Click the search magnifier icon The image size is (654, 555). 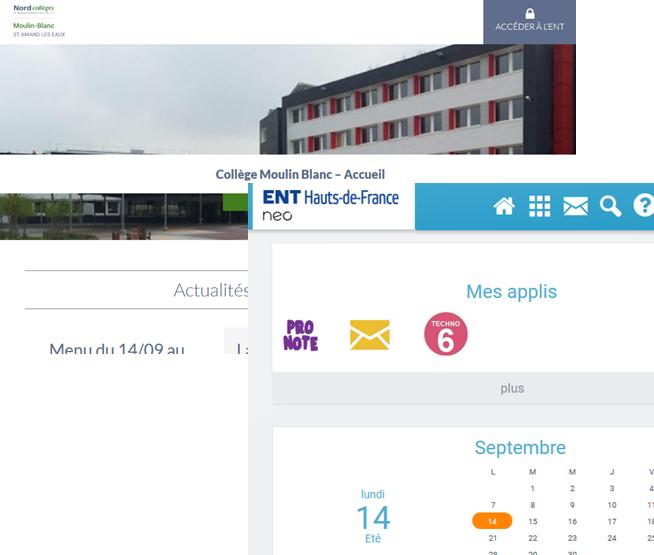pos(610,206)
